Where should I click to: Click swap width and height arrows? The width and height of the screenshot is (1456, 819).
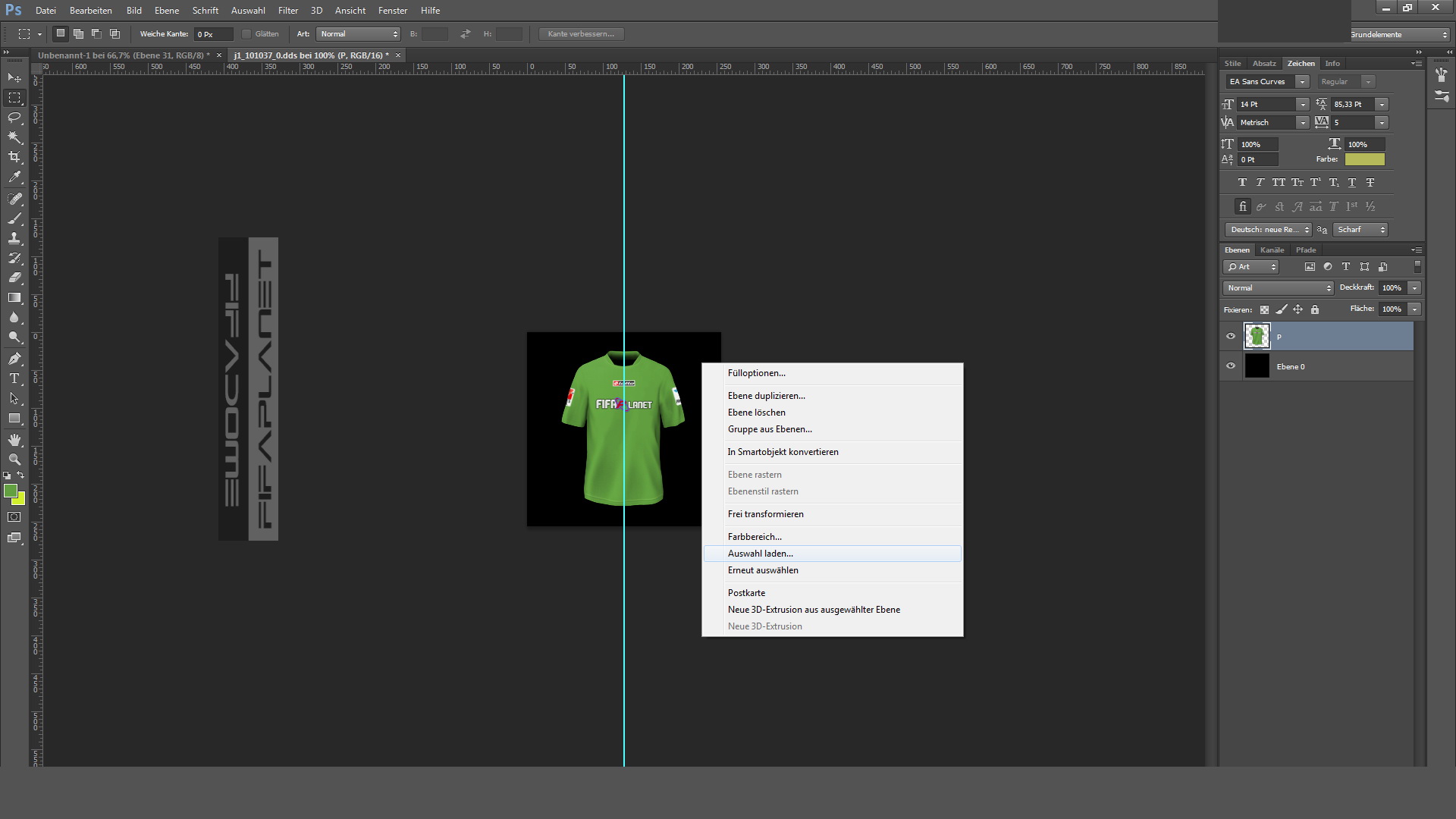coord(465,34)
